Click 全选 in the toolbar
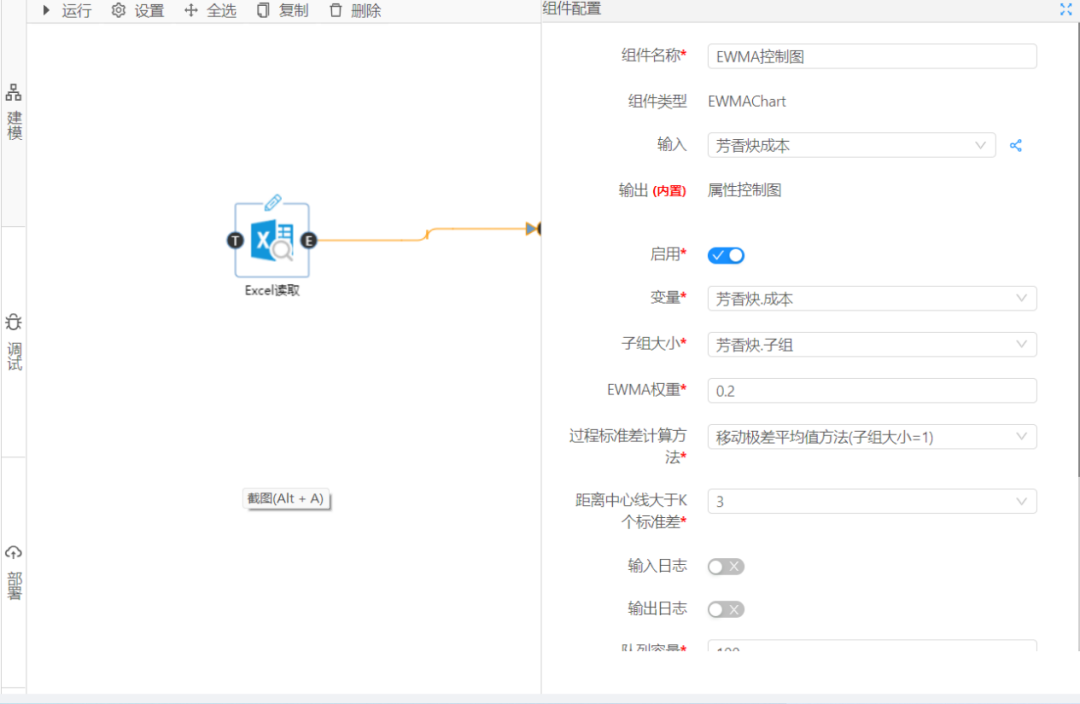 (210, 11)
